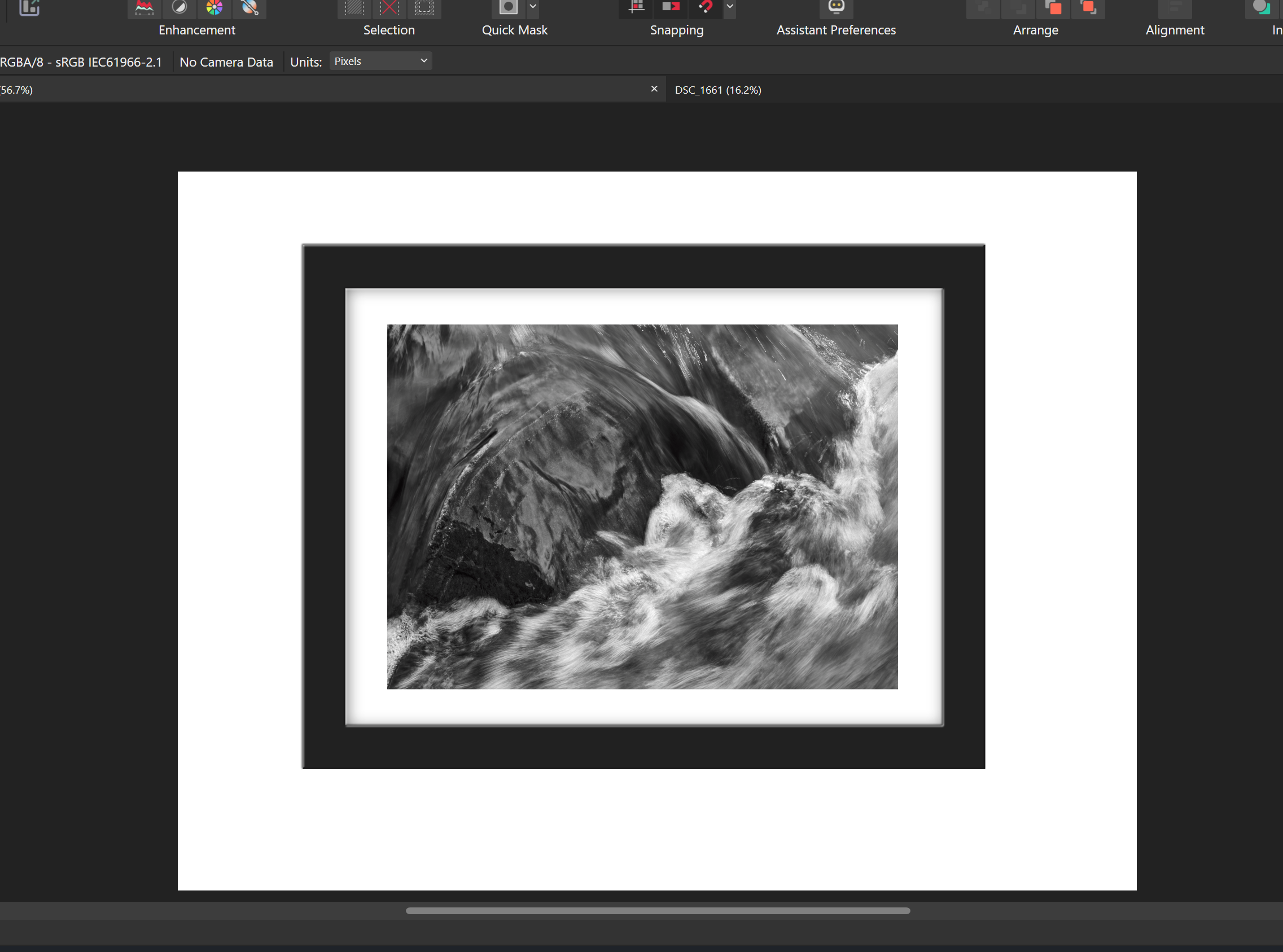Screen dimensions: 1283x952
Task: Apply Auto Levels enhancement
Action: (144, 8)
